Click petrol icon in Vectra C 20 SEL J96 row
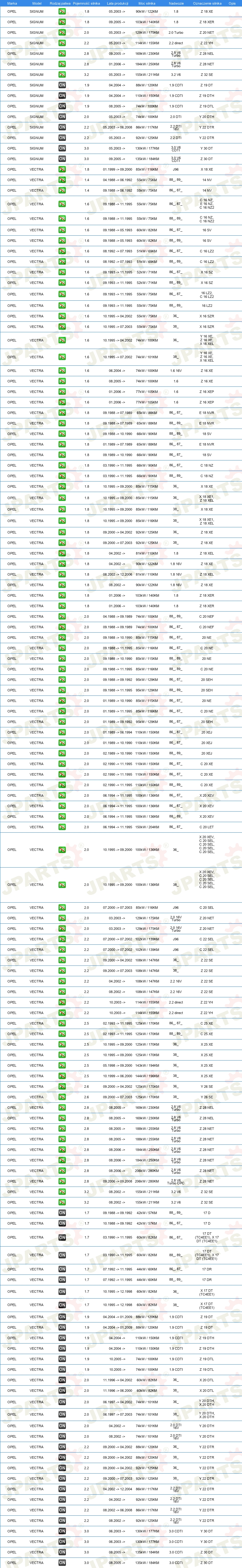The width and height of the screenshot is (242, 1568). pyautogui.click(x=62, y=908)
